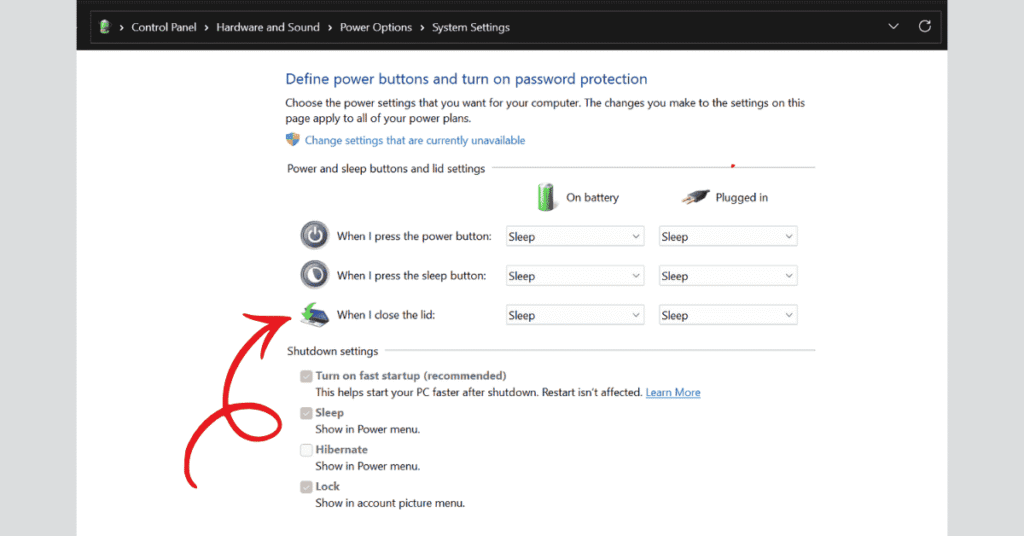The height and width of the screenshot is (536, 1024).
Task: Go to Control Panel breadcrumb
Action: pyautogui.click(x=164, y=27)
